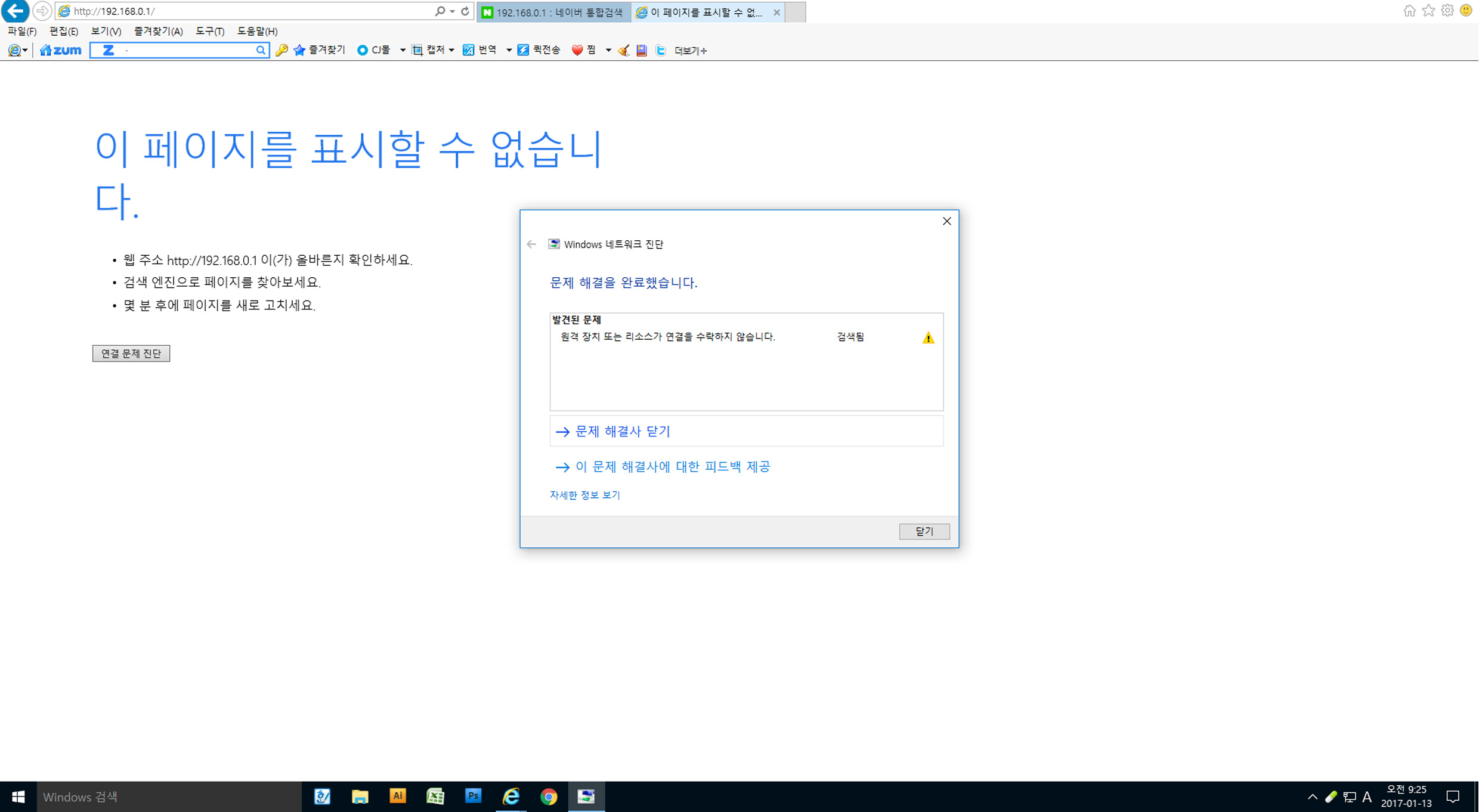This screenshot has height=812, width=1479.
Task: Open the 편집(E) menu
Action: [64, 31]
